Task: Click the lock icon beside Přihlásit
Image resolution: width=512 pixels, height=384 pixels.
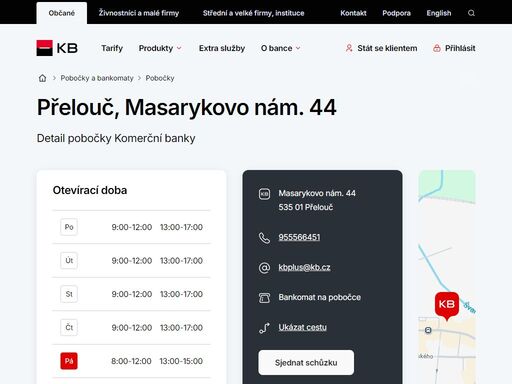Action: pyautogui.click(x=437, y=48)
